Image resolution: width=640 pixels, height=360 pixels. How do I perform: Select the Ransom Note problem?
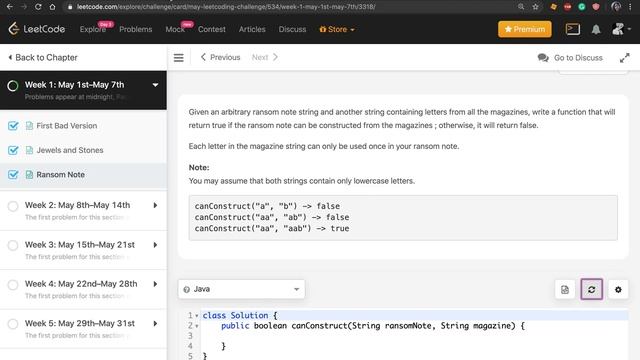[x=60, y=175]
